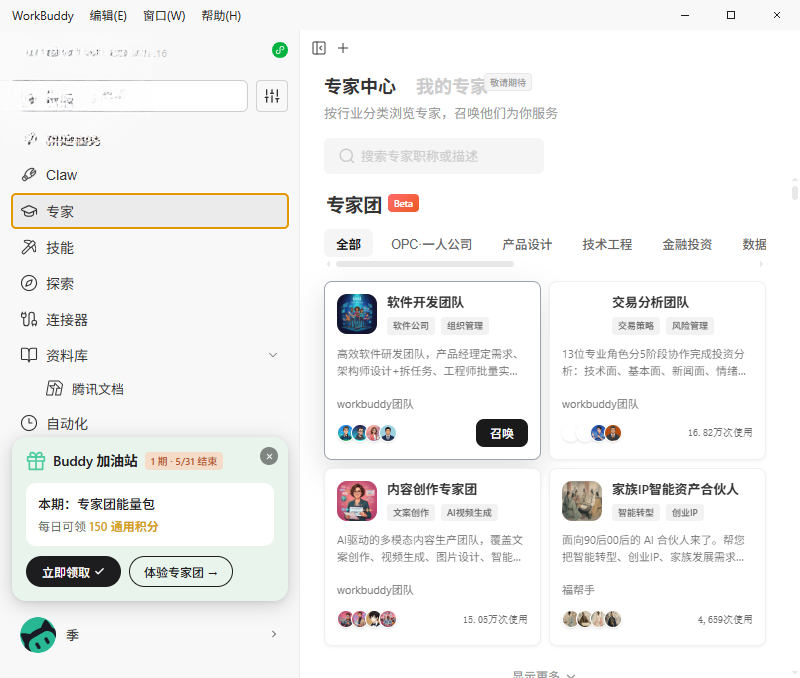Click the AI视频生成 tag
The width and height of the screenshot is (800, 678).
(469, 513)
